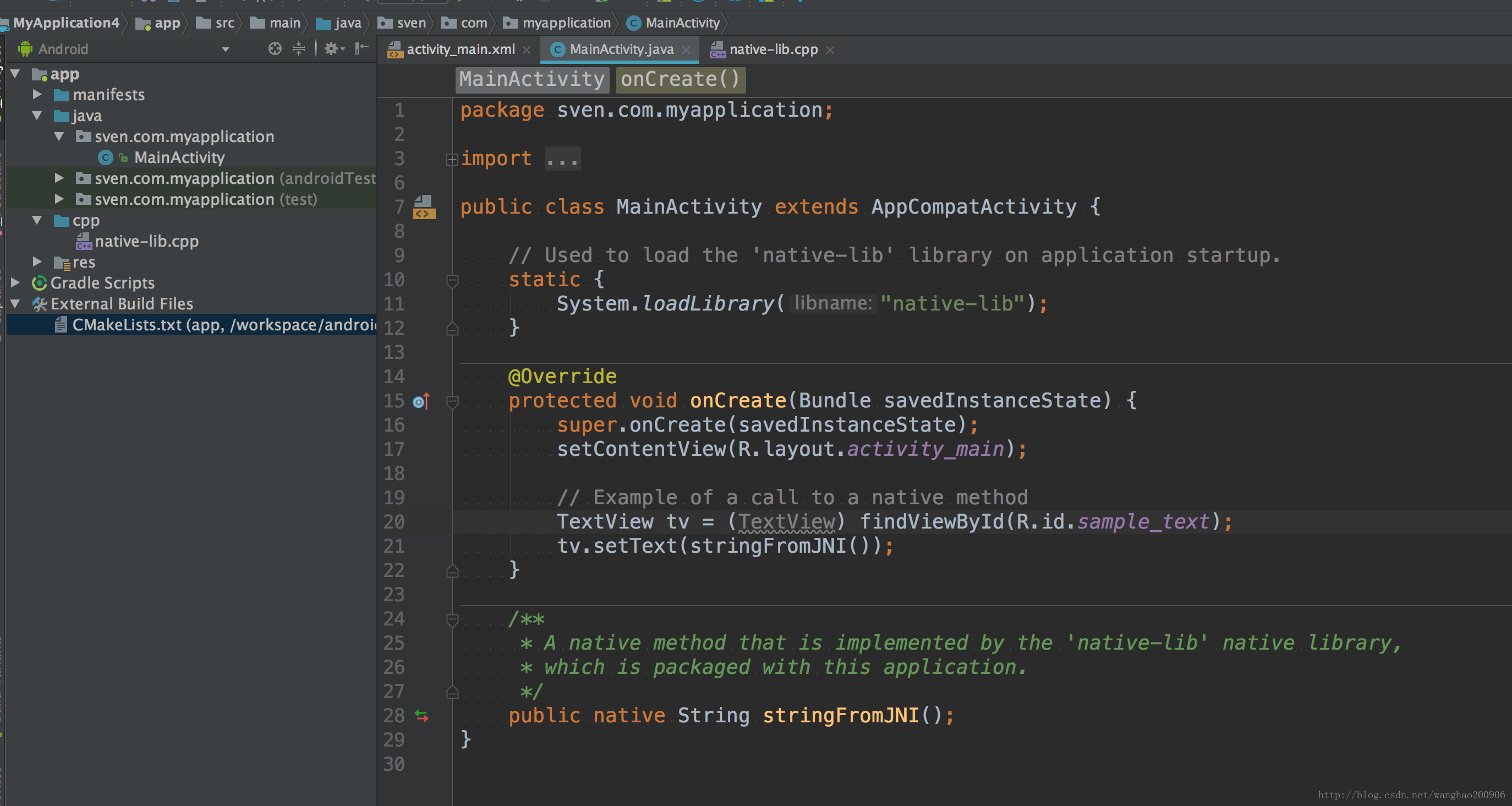Close the activity_main.xml tab
1512x806 pixels.
click(527, 51)
